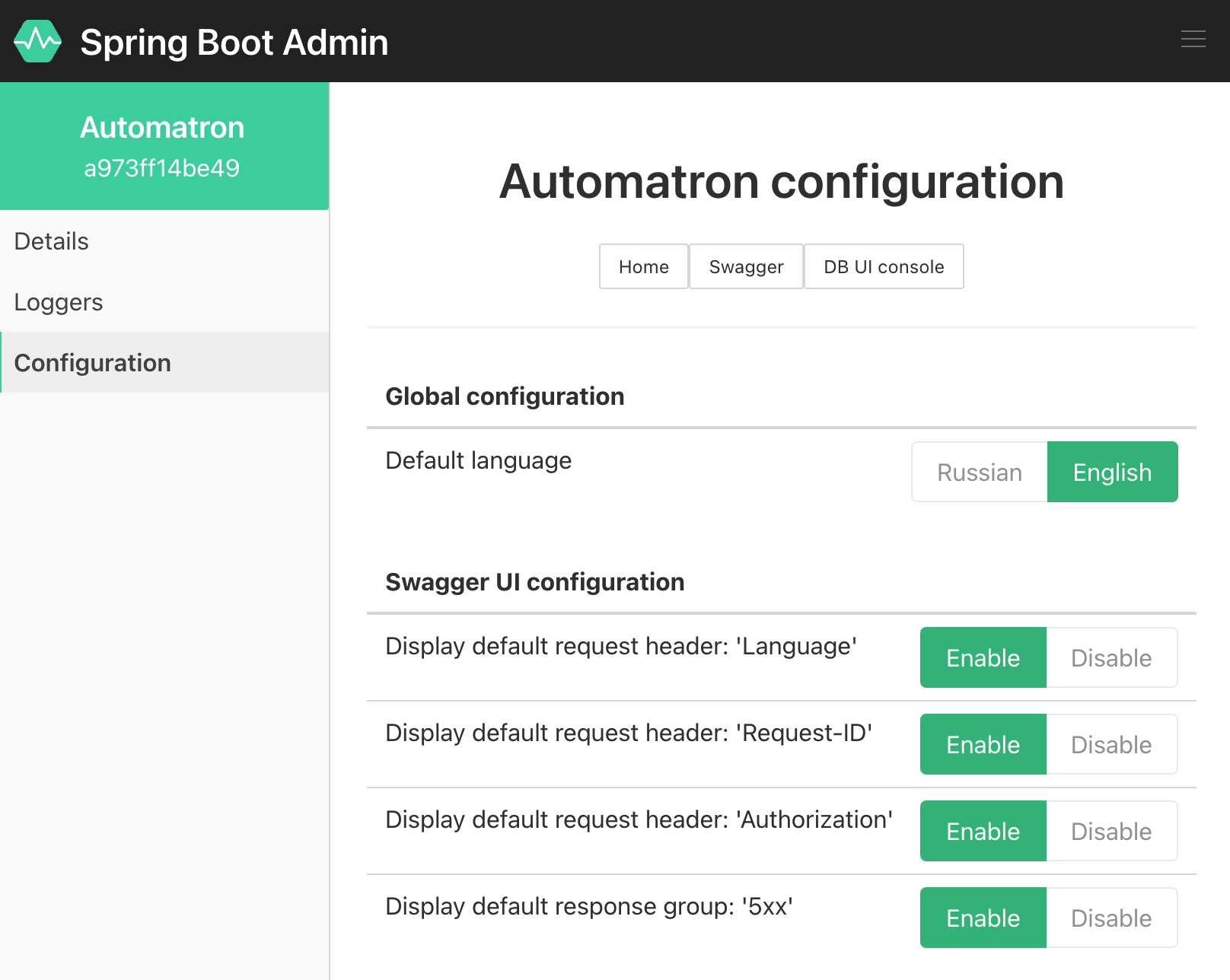This screenshot has width=1230, height=980.
Task: Set default language to Russian
Action: [980, 472]
